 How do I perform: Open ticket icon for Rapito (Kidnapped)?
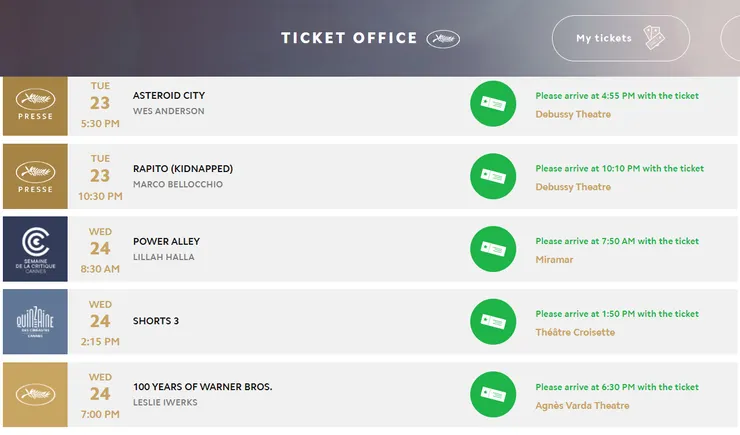(493, 176)
